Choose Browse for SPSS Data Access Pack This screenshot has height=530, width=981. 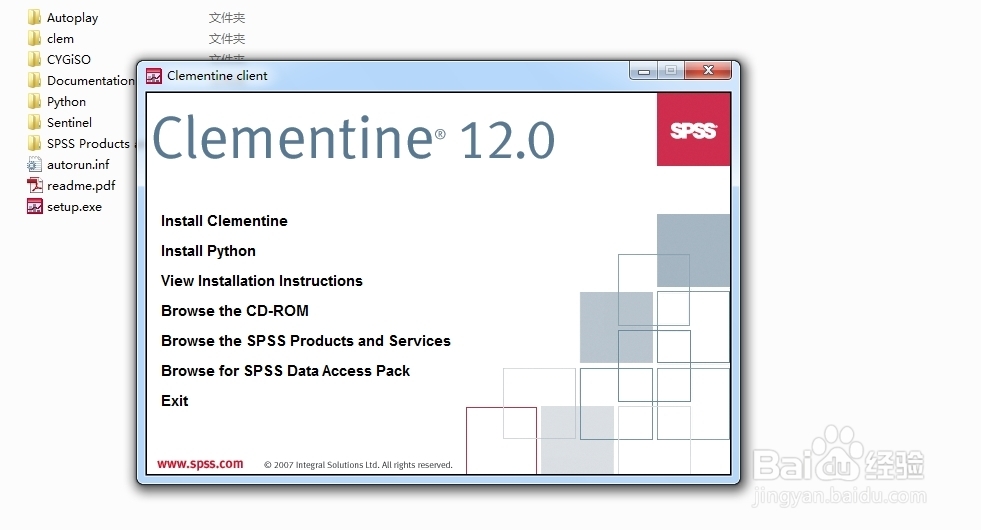click(x=285, y=371)
